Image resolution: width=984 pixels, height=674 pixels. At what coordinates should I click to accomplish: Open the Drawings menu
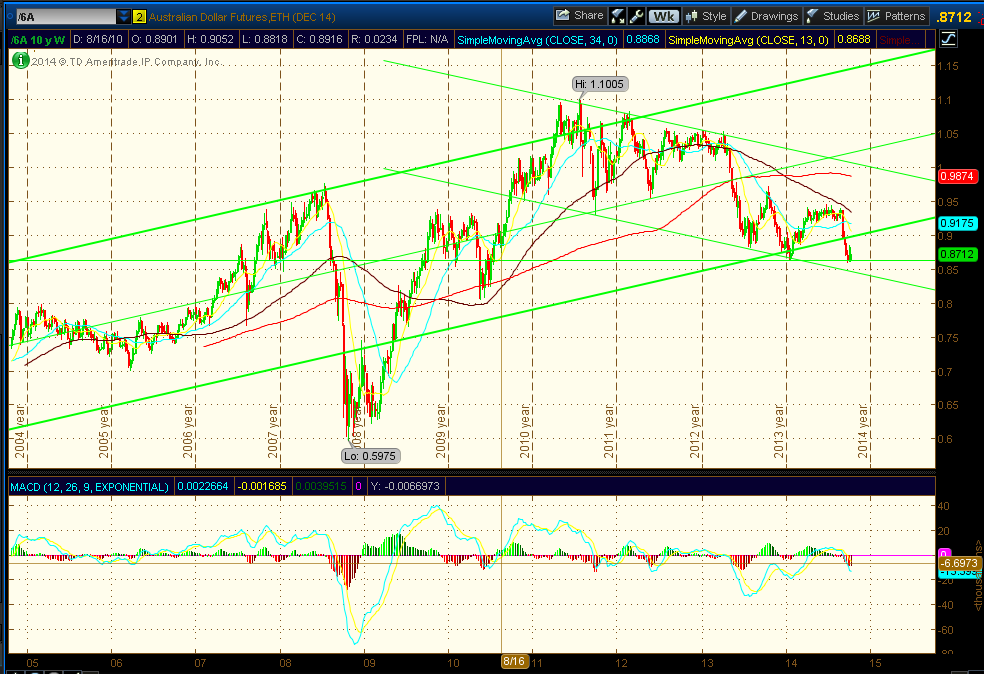767,16
